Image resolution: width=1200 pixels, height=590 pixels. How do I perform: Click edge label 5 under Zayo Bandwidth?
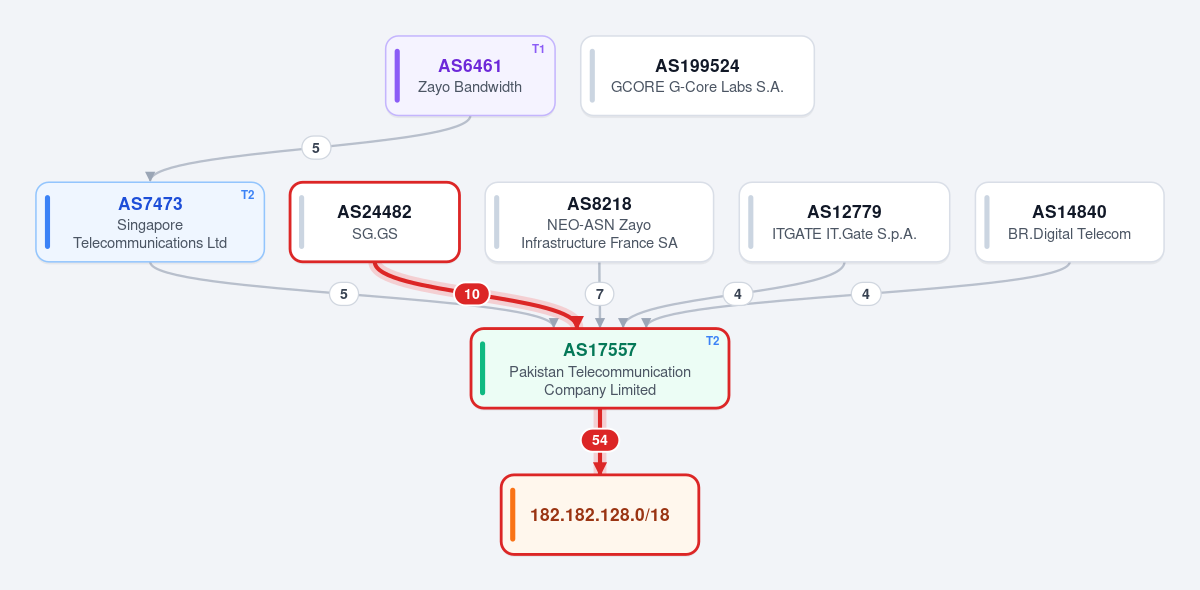pyautogui.click(x=316, y=148)
